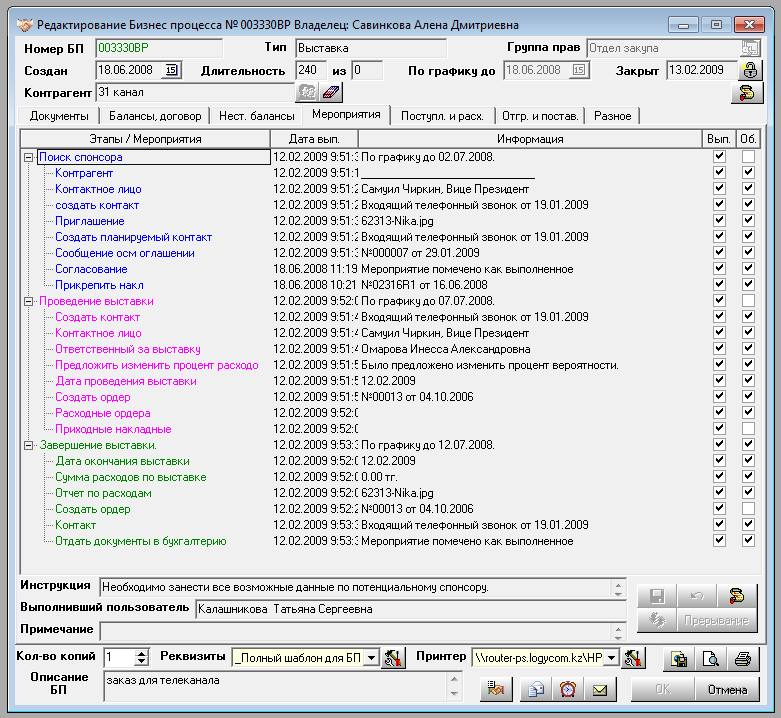Screen dimensions: 781x718
Task: Toggle Об. checkbox for Создать ордер green row
Action: tap(748, 508)
